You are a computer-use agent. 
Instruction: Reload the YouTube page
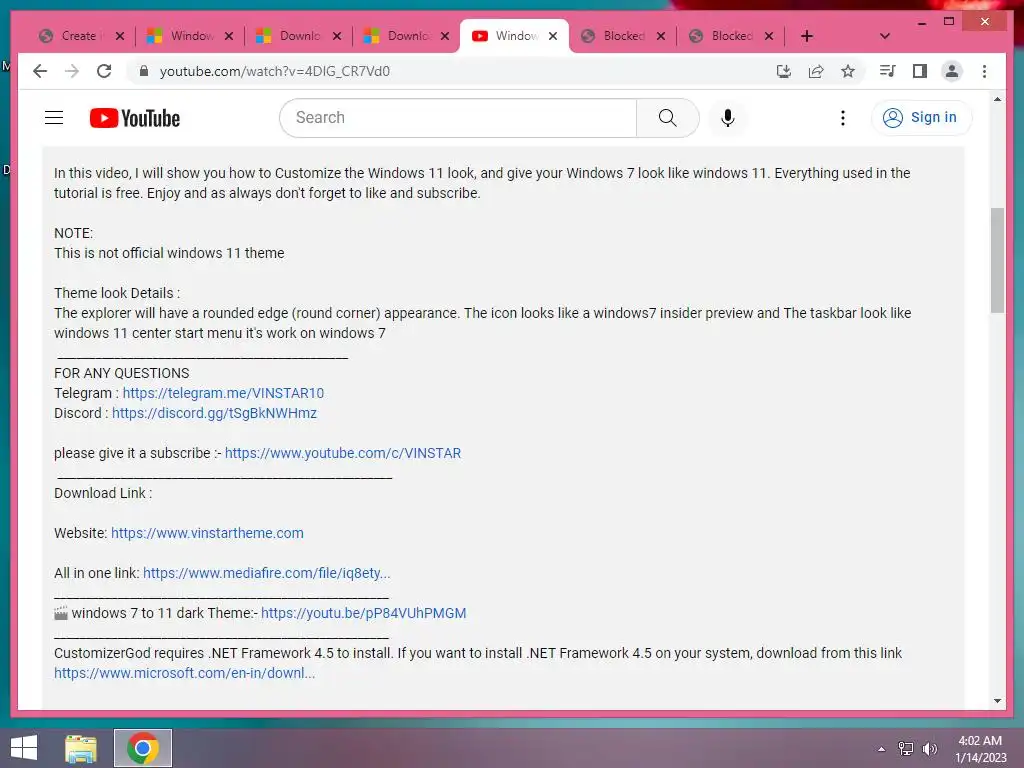coord(104,71)
